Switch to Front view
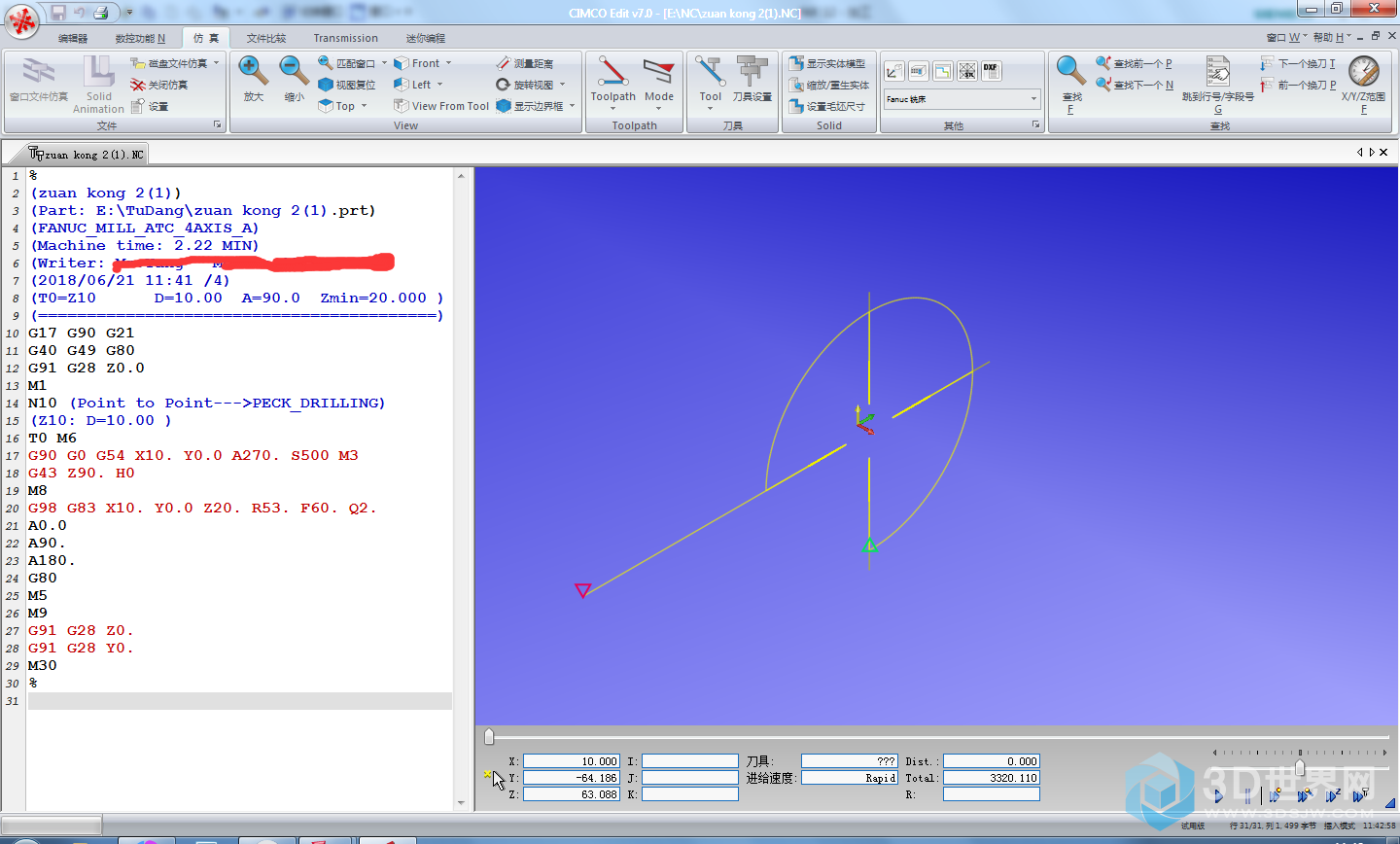This screenshot has width=1400, height=844. 417,63
